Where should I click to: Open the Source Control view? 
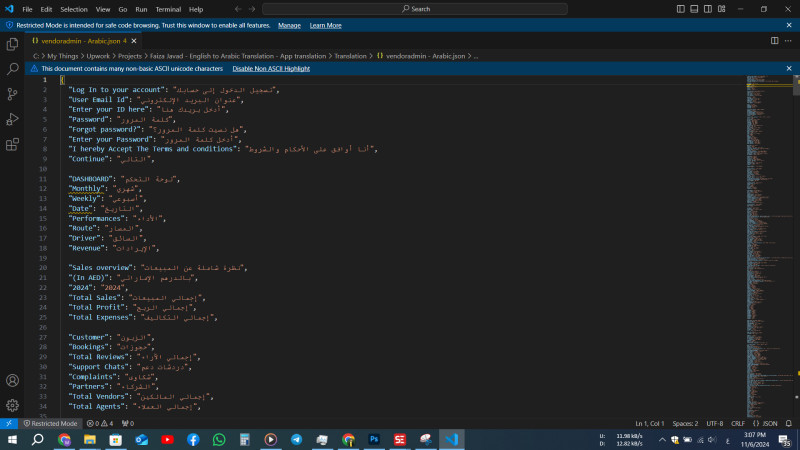[x=13, y=94]
